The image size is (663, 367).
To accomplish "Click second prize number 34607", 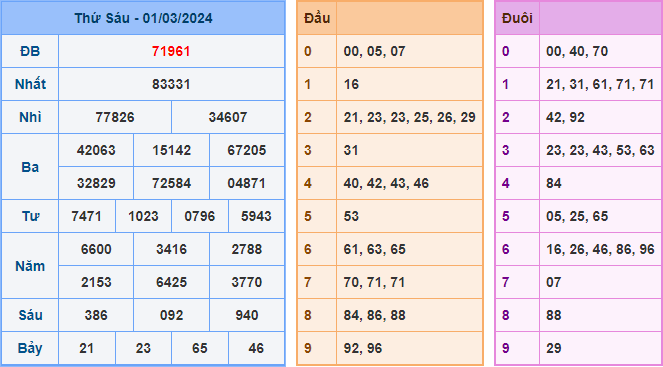I will coord(228,117).
